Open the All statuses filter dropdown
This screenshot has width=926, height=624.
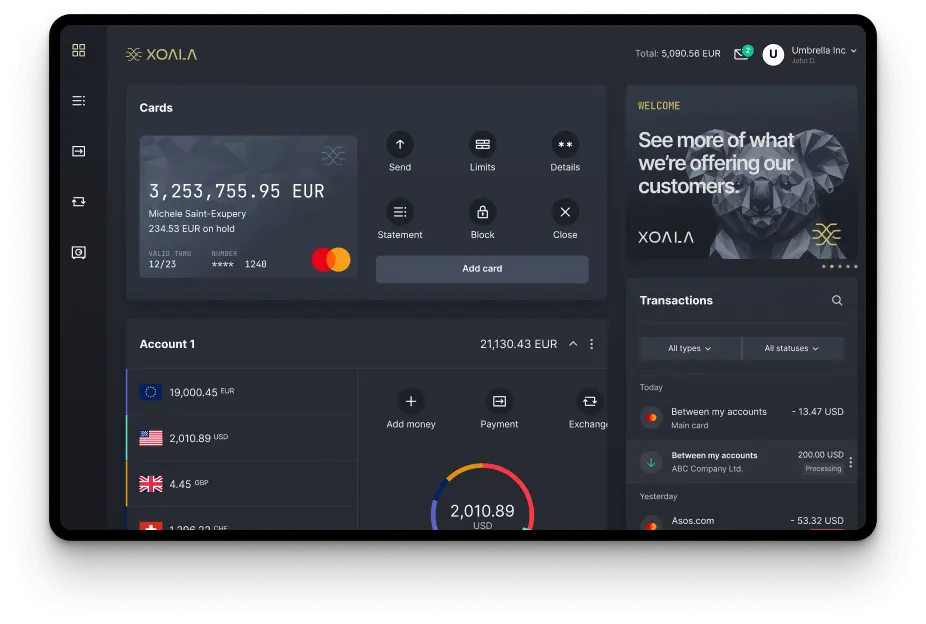(x=792, y=348)
